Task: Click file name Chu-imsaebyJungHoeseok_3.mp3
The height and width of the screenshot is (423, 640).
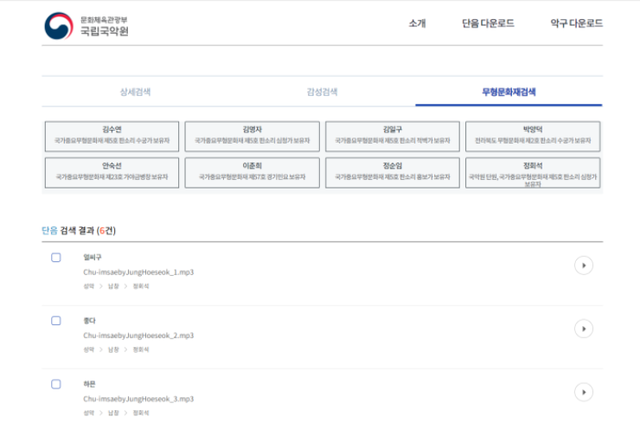Action: tap(138, 399)
